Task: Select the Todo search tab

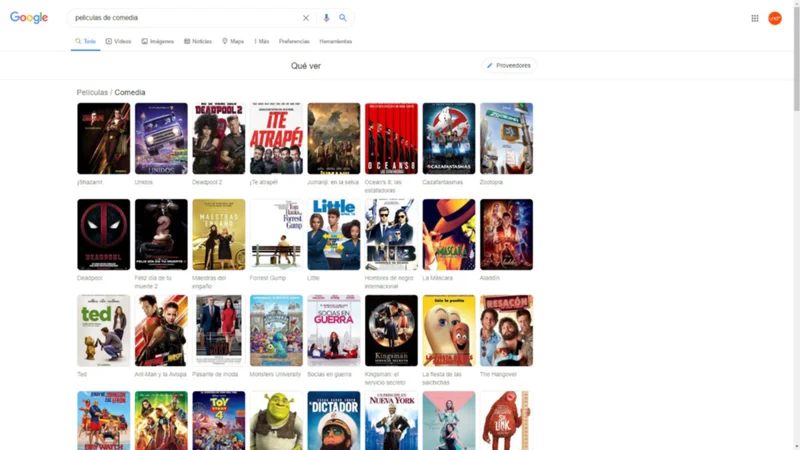Action: pyautogui.click(x=85, y=41)
